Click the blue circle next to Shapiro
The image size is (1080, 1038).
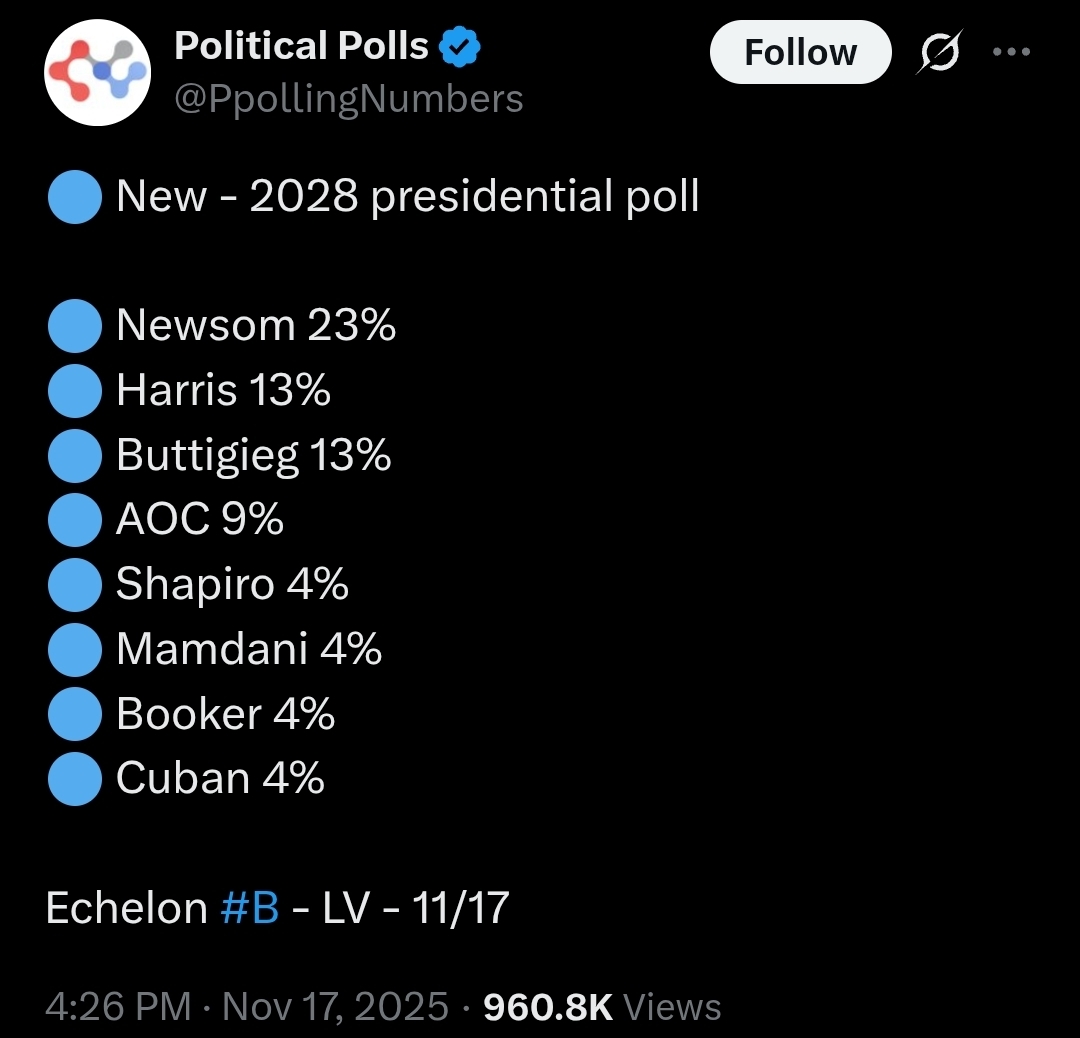[x=74, y=585]
